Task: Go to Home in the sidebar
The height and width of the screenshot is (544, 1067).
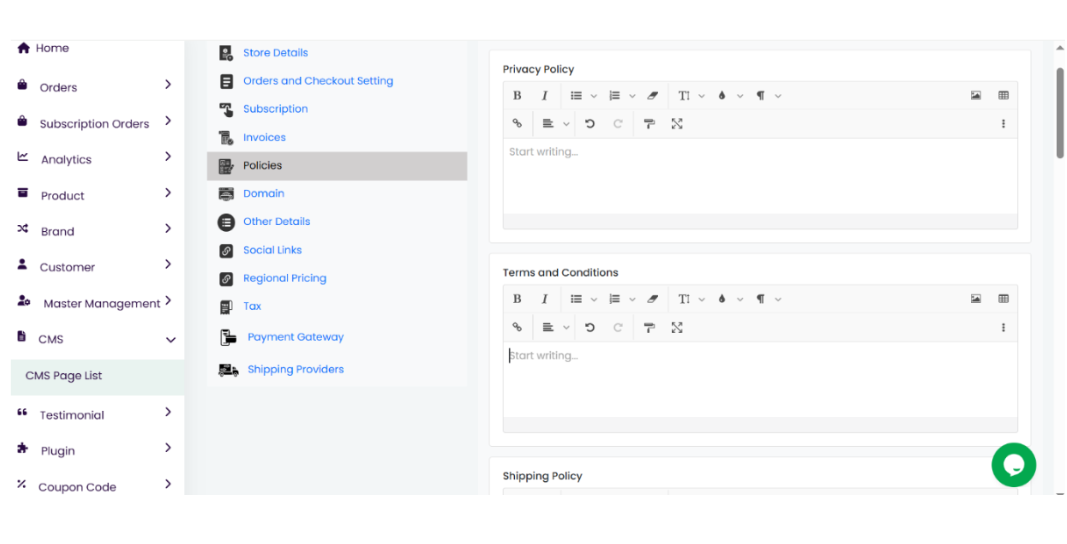Action: tap(52, 48)
